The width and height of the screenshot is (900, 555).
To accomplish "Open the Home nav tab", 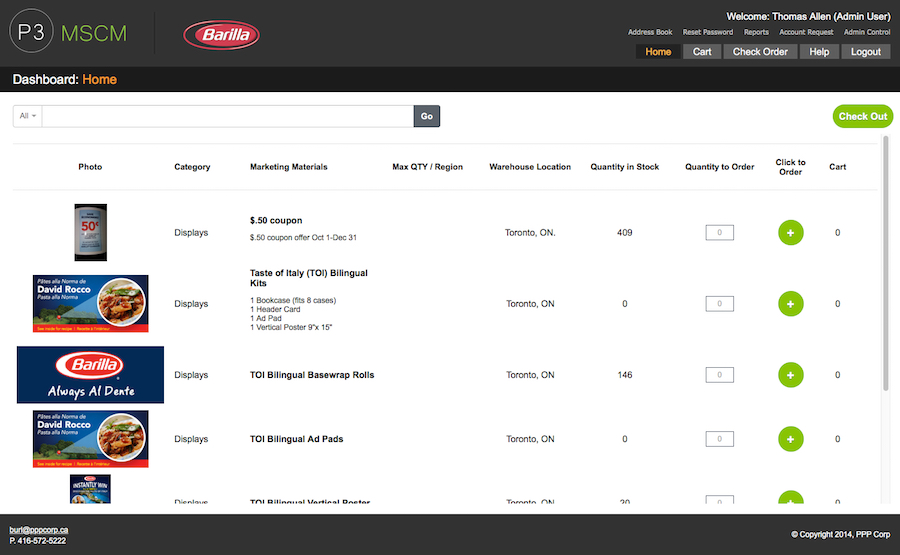I will click(658, 52).
